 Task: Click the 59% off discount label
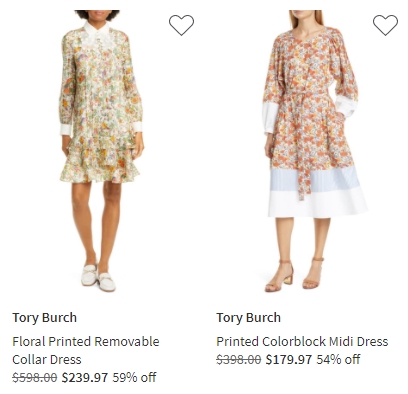coord(134,378)
